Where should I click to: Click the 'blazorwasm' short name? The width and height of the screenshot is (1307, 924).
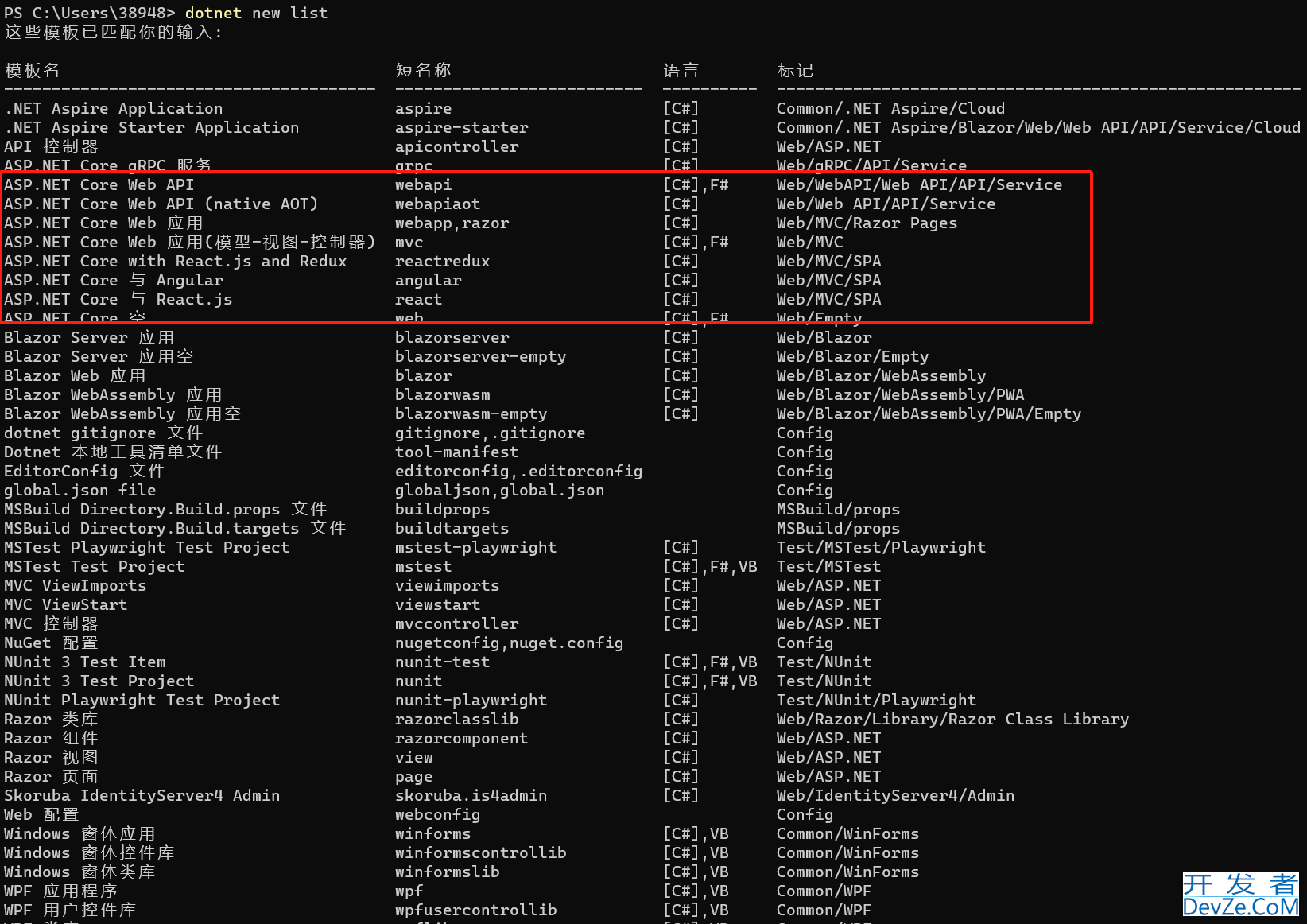(443, 394)
